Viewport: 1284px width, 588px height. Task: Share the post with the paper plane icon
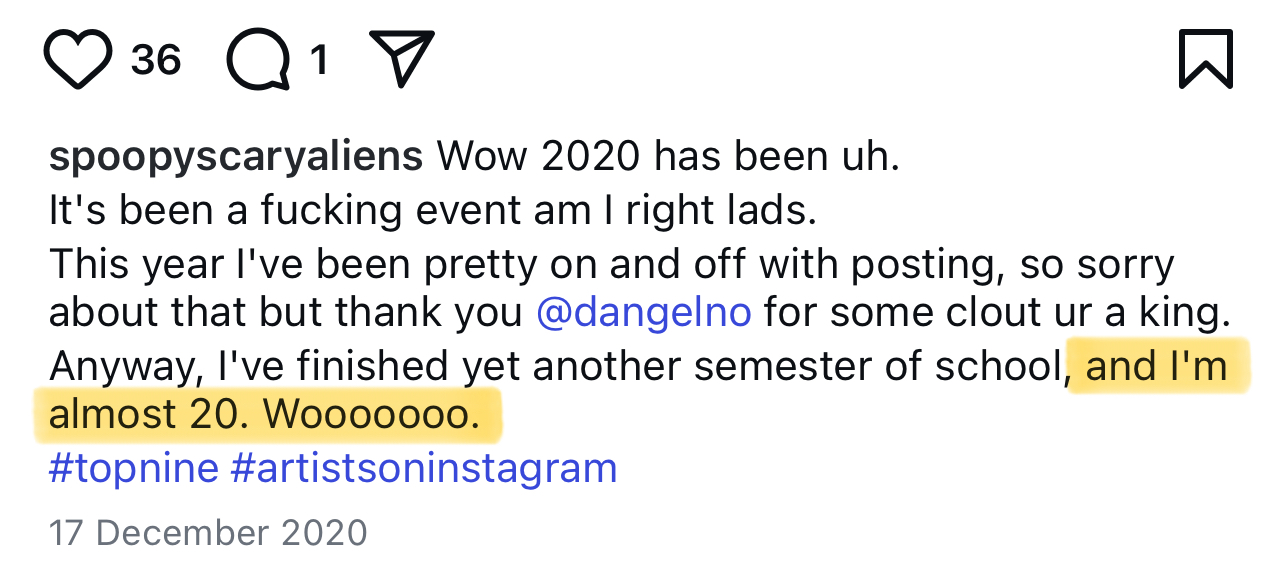tap(401, 57)
